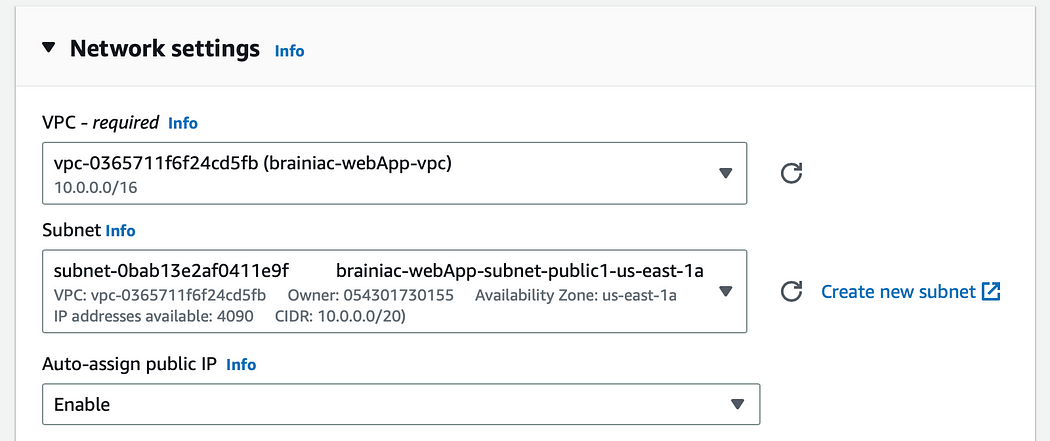Click the Subnet dropdown arrow icon

pos(725,292)
